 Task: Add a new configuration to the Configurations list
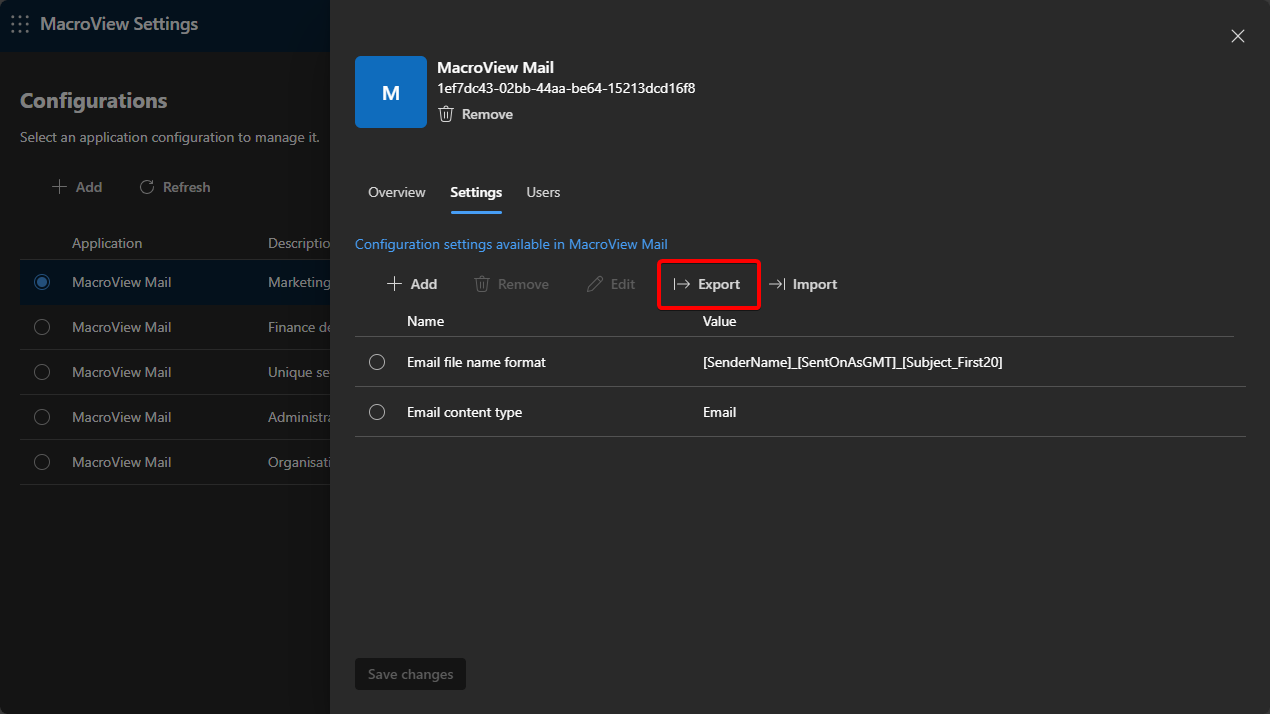(x=77, y=187)
